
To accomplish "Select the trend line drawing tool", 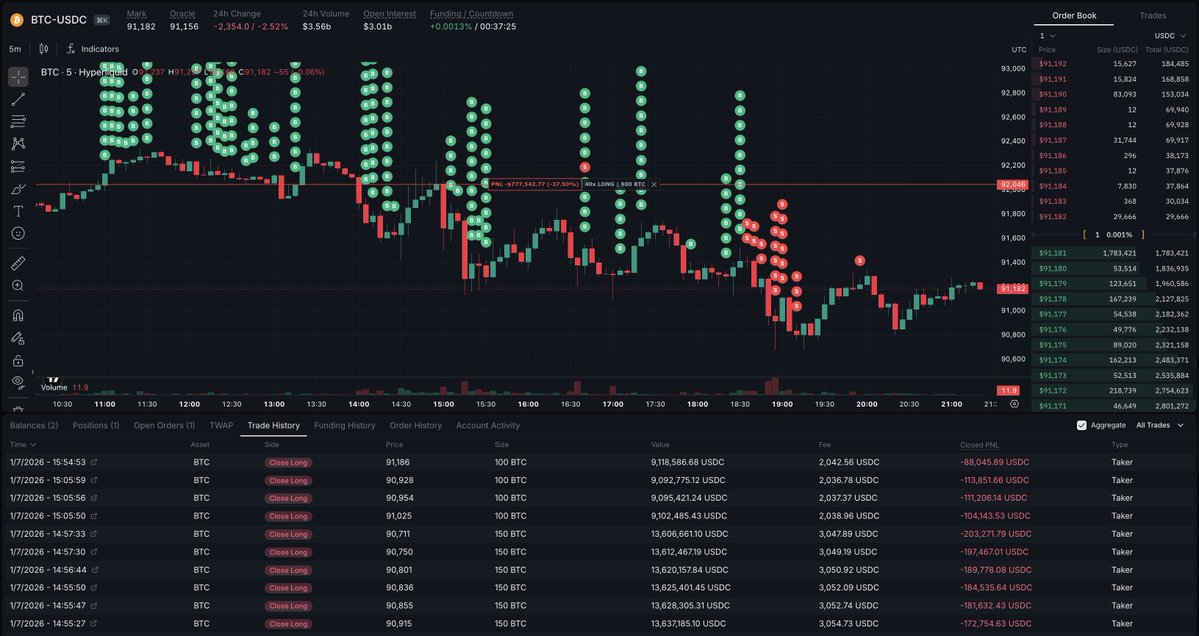I will click(x=18, y=100).
